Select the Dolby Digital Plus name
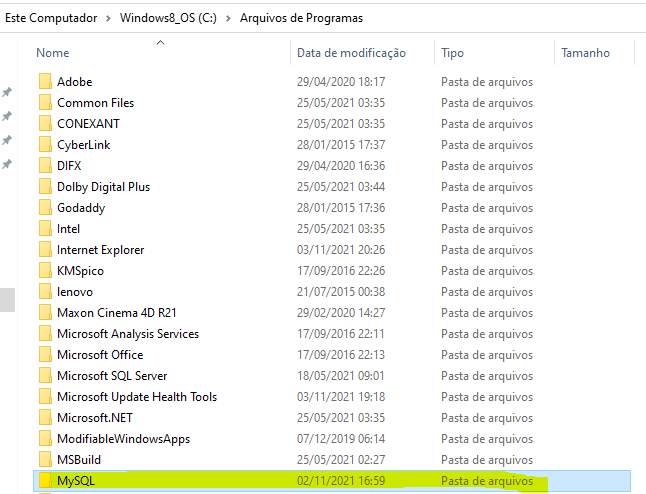 (x=103, y=187)
